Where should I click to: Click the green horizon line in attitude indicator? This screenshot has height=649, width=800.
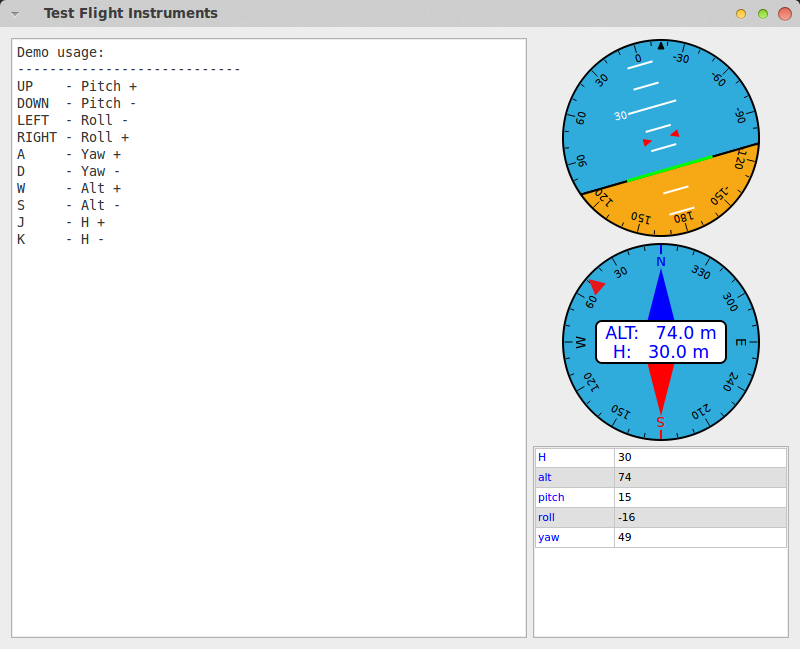670,168
